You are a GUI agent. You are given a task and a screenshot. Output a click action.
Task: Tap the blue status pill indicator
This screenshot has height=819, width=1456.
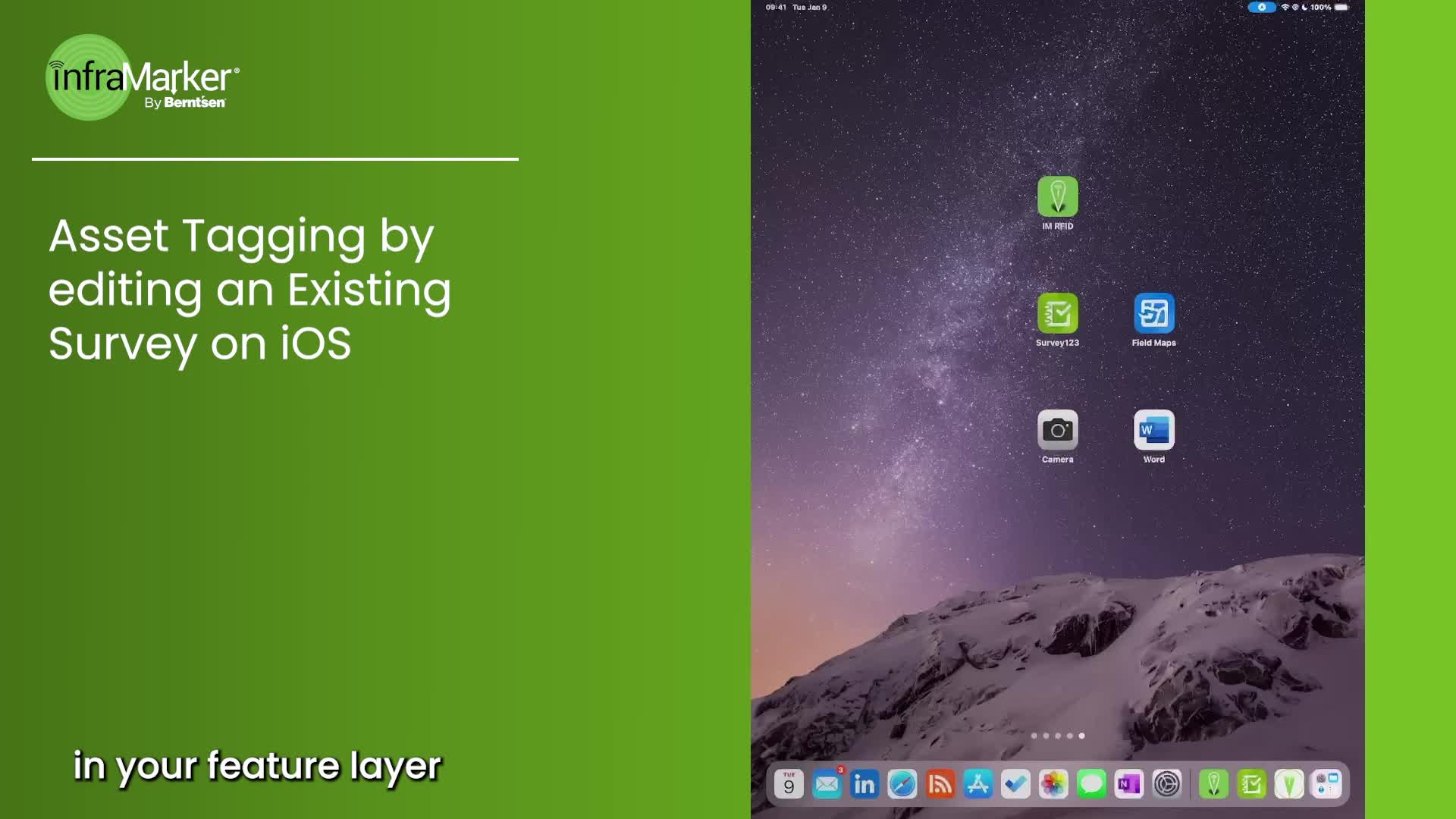click(1262, 8)
